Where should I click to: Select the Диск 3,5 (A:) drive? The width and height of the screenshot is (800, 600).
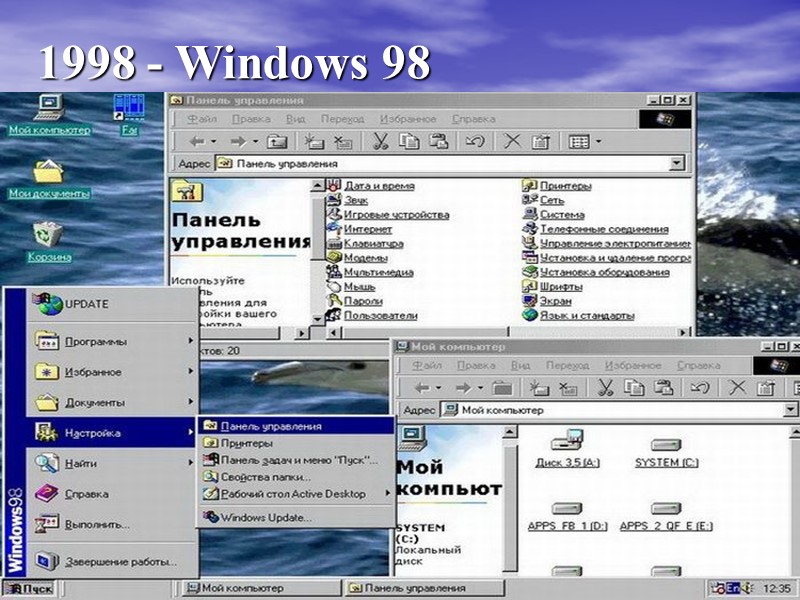[x=567, y=449]
